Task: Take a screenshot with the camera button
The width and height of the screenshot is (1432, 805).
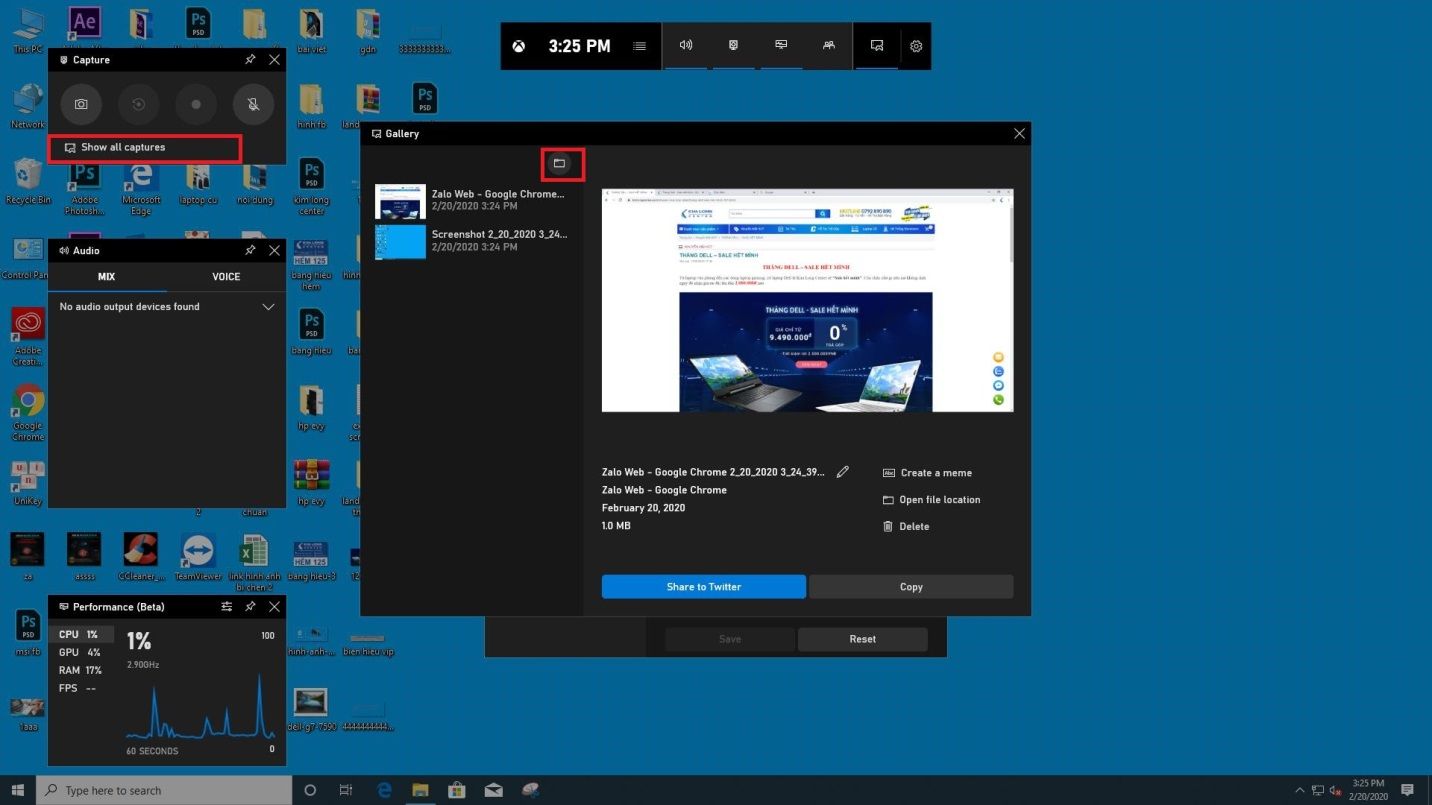Action: pos(81,104)
